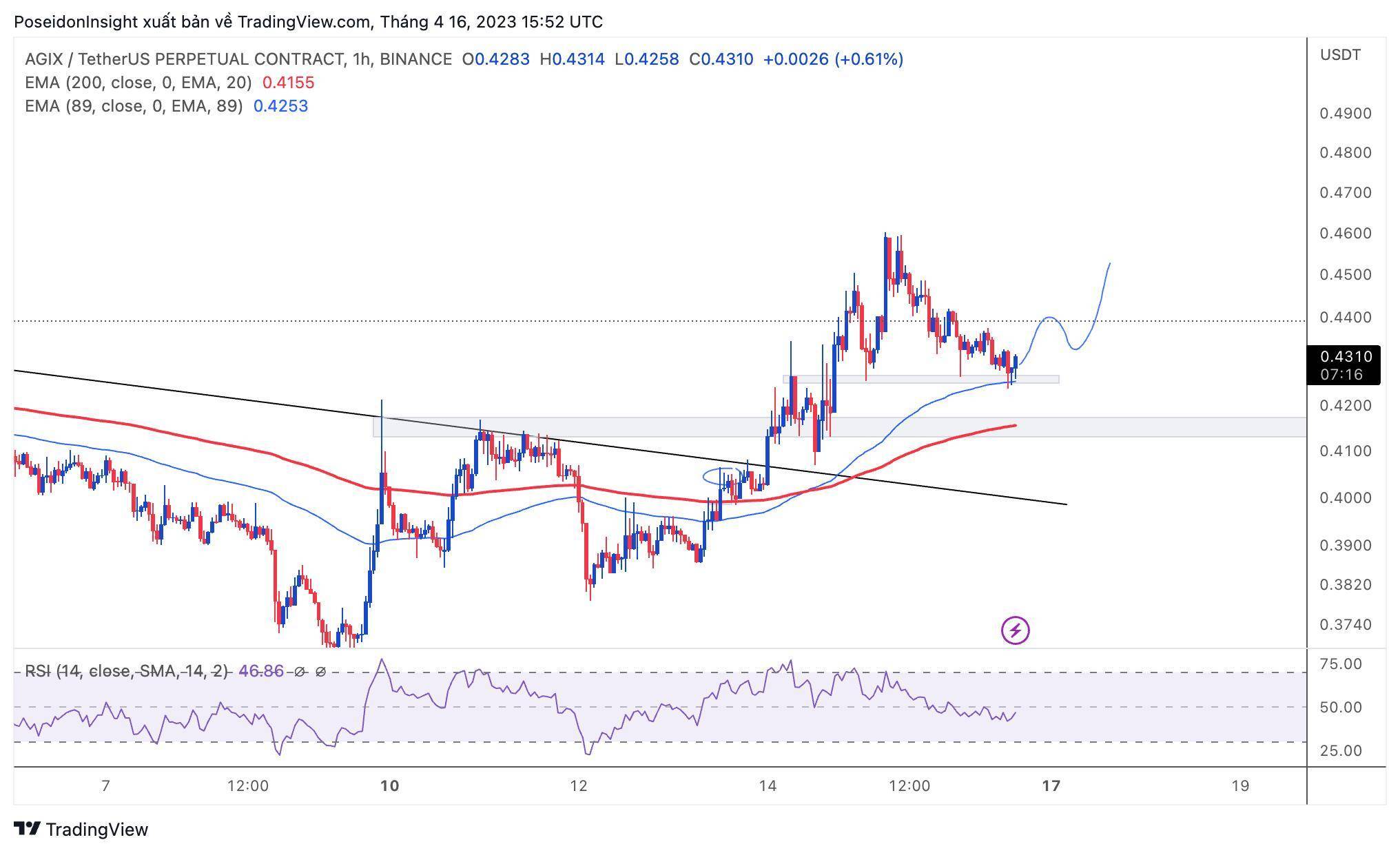Click the PoseidonInsight publisher header text
The height and width of the screenshot is (853, 1400).
pos(308,22)
